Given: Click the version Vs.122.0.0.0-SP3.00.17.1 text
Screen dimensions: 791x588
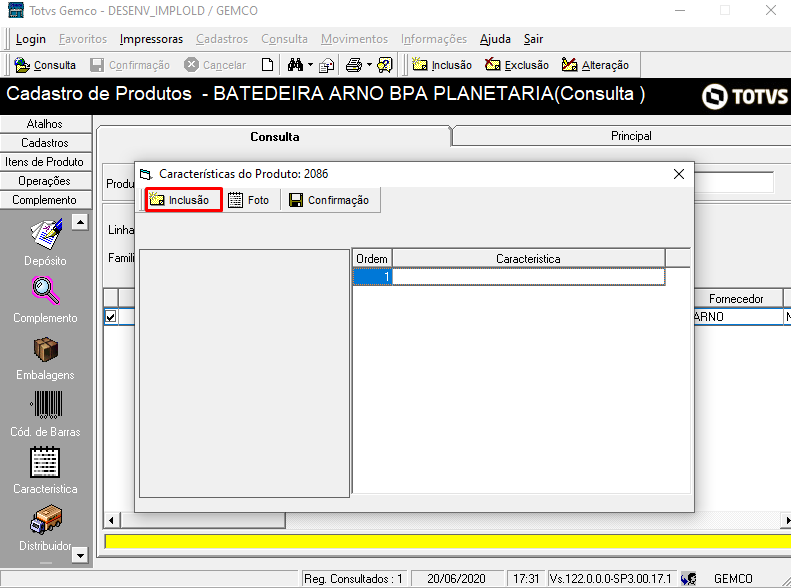Looking at the screenshot, I should point(610,578).
